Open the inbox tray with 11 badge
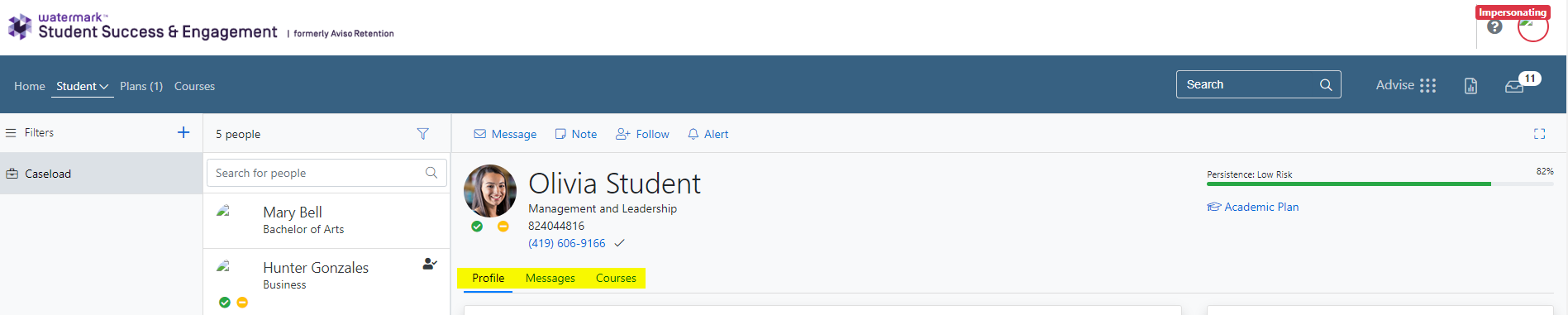Image resolution: width=1568 pixels, height=315 pixels. tap(1514, 86)
